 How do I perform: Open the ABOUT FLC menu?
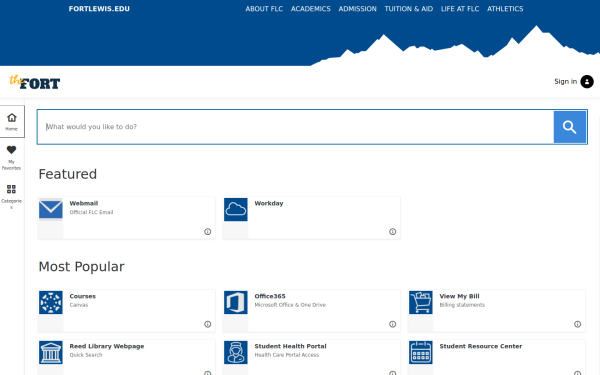pyautogui.click(x=264, y=9)
